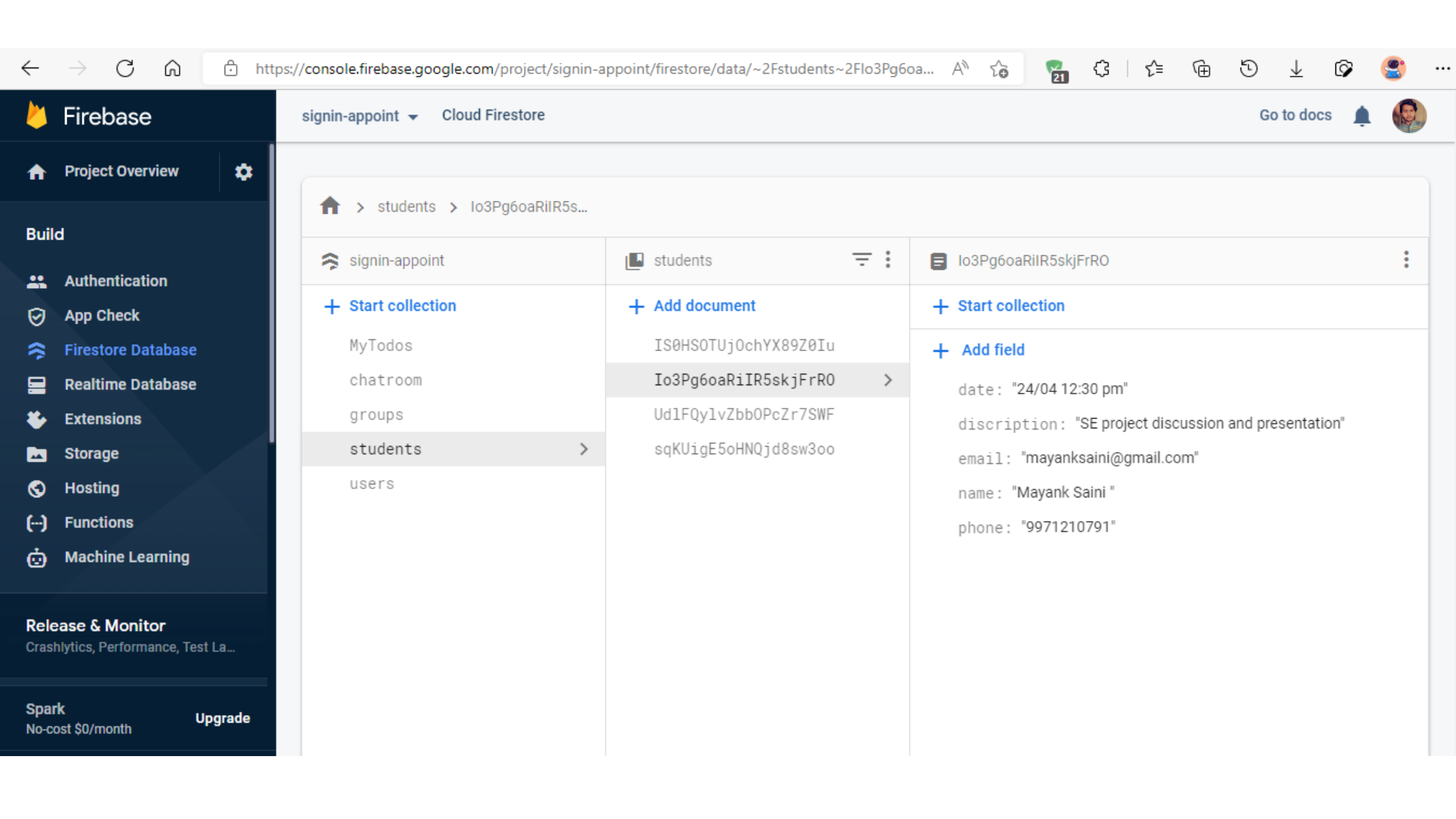Open Go to docs link
The height and width of the screenshot is (819, 1456).
(1295, 115)
